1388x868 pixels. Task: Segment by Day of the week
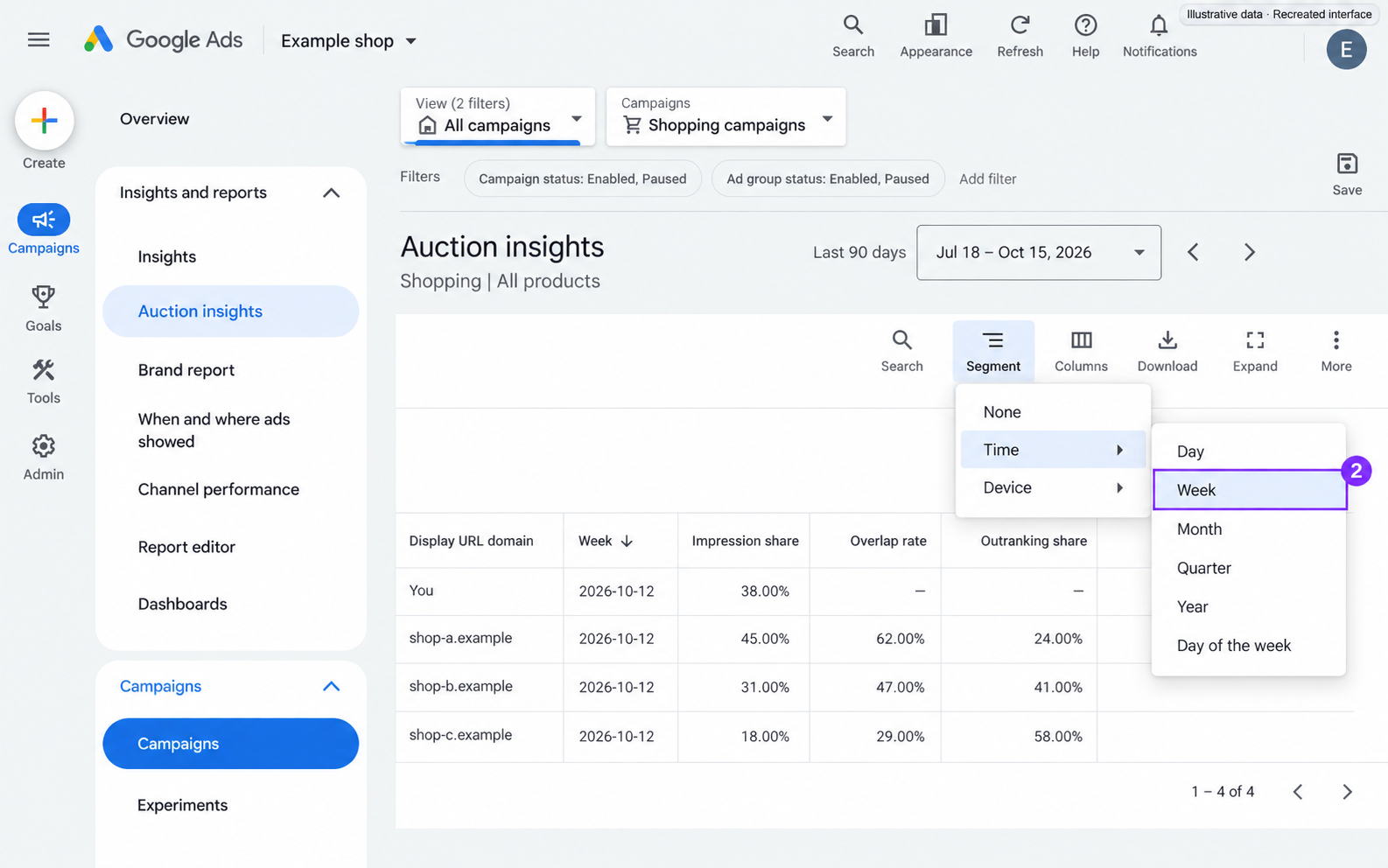[x=1249, y=646]
